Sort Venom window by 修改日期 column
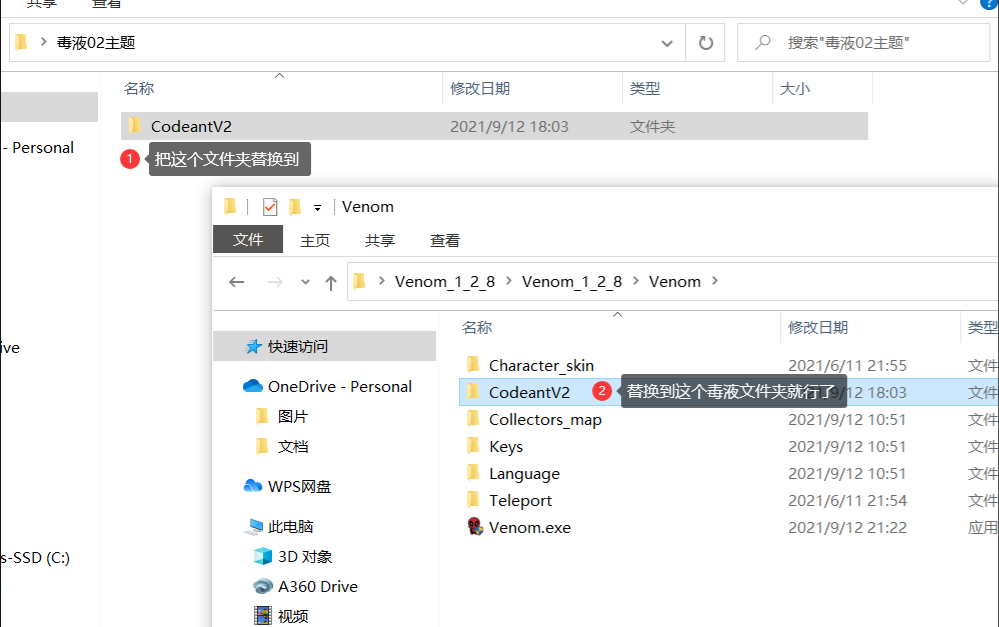 click(818, 328)
